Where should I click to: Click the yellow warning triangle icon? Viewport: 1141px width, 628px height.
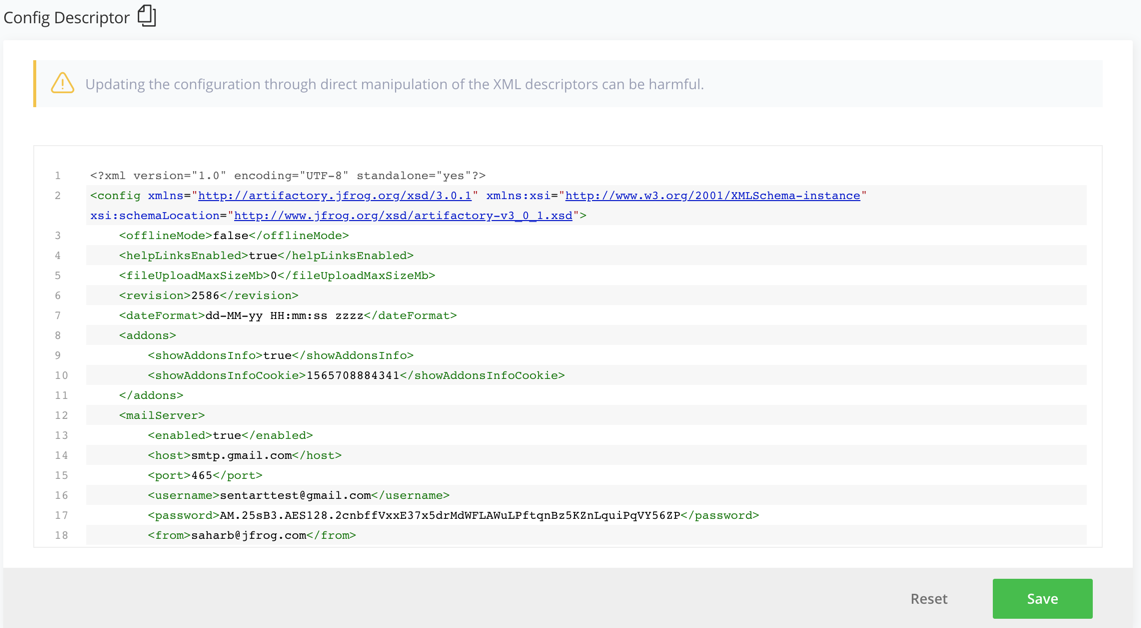pyautogui.click(x=63, y=84)
